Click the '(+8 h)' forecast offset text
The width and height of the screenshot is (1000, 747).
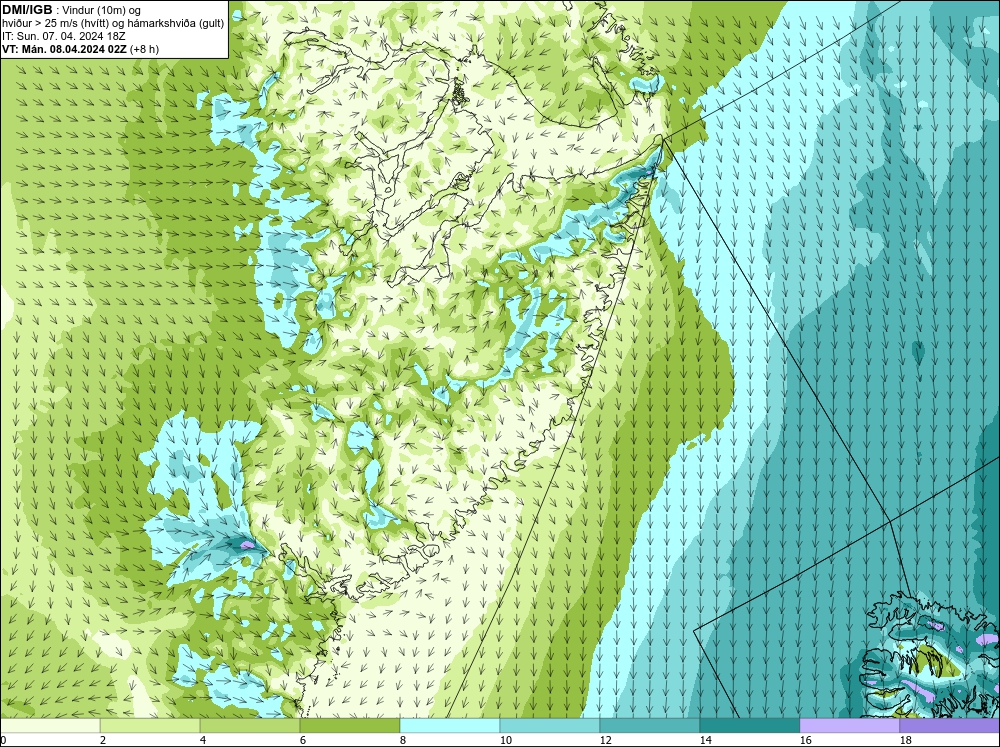(145, 48)
